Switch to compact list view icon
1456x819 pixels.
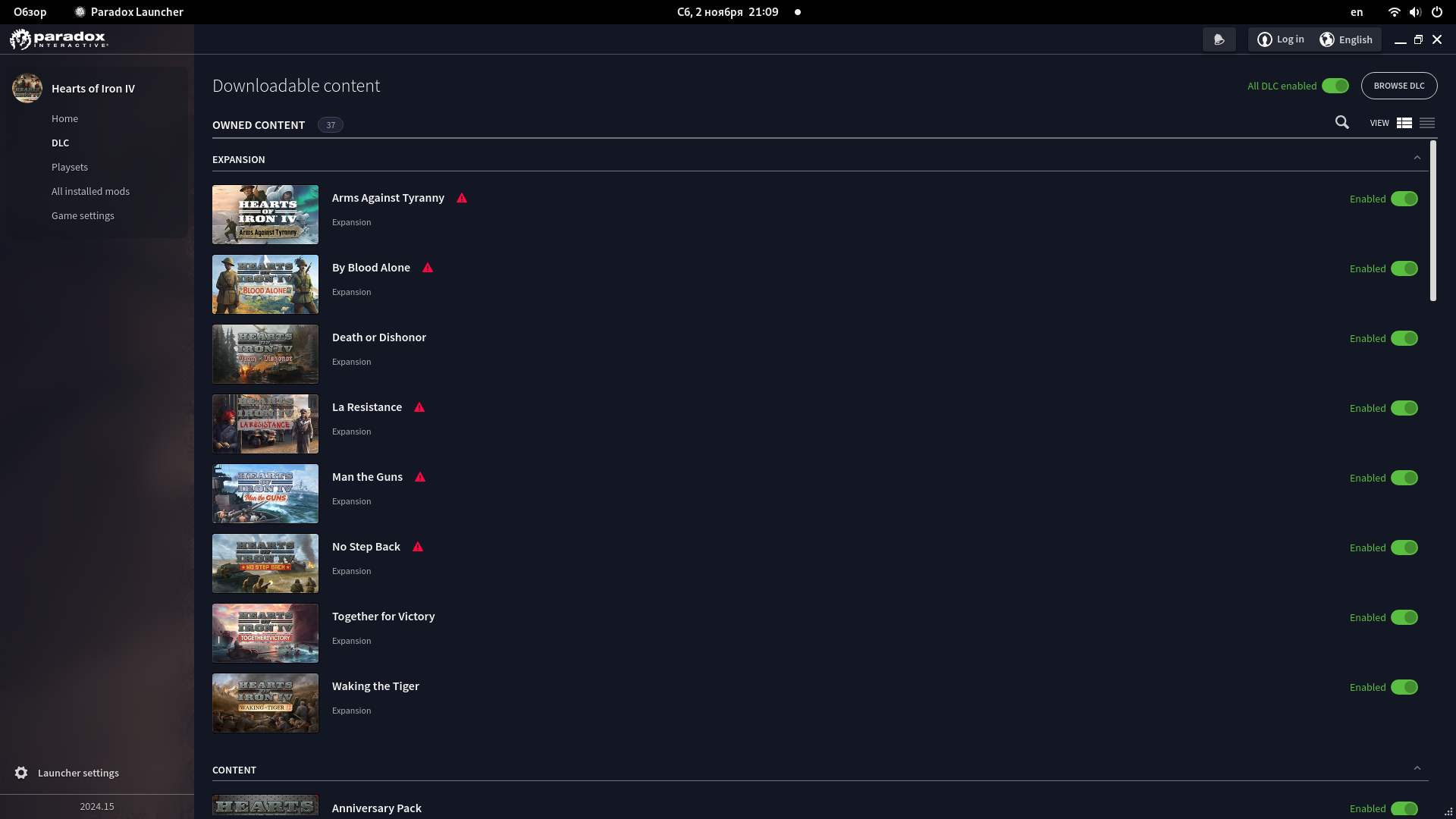coord(1427,123)
